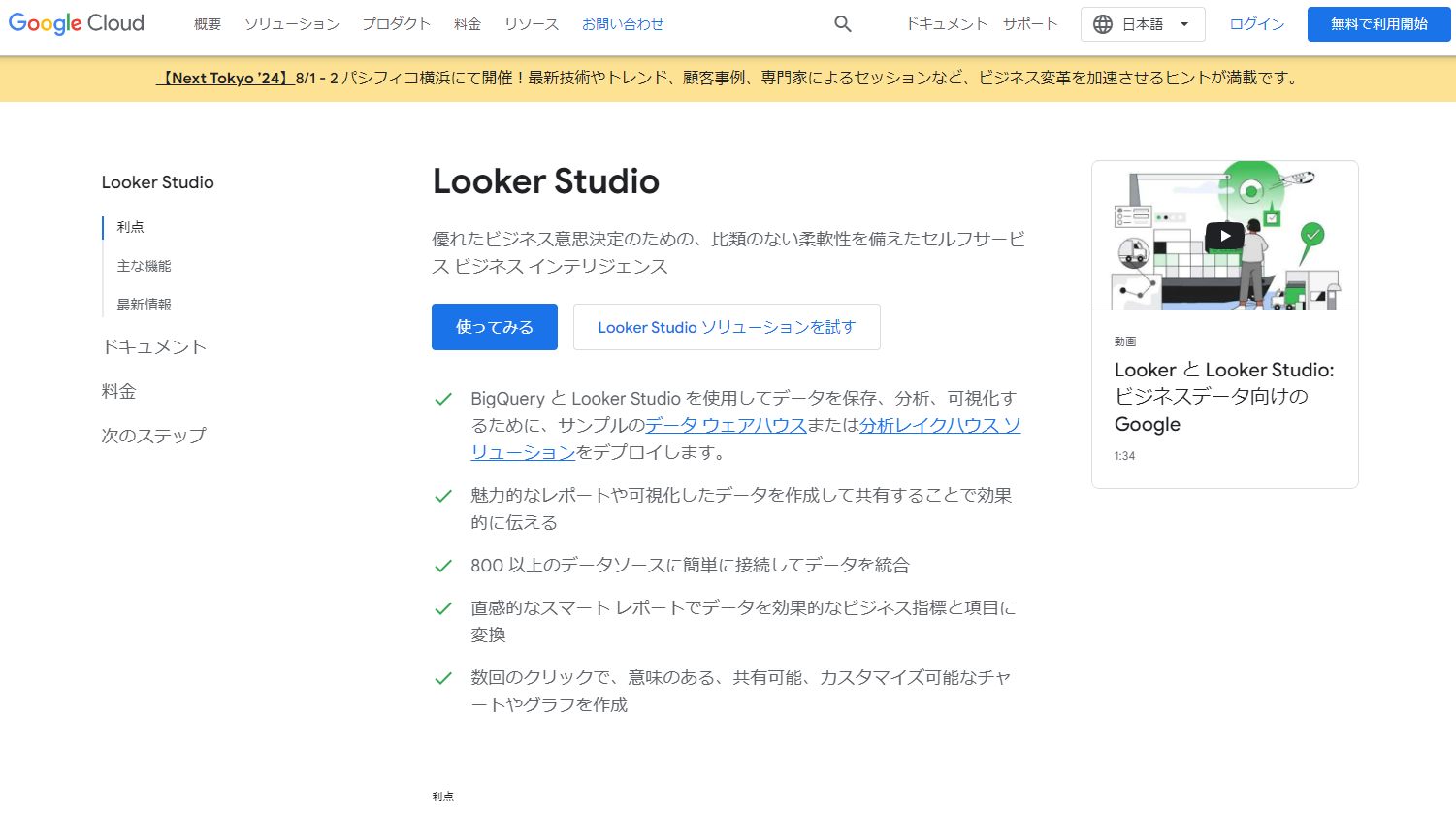Play the Looker video with play button
This screenshot has width=1456, height=815.
(1225, 236)
